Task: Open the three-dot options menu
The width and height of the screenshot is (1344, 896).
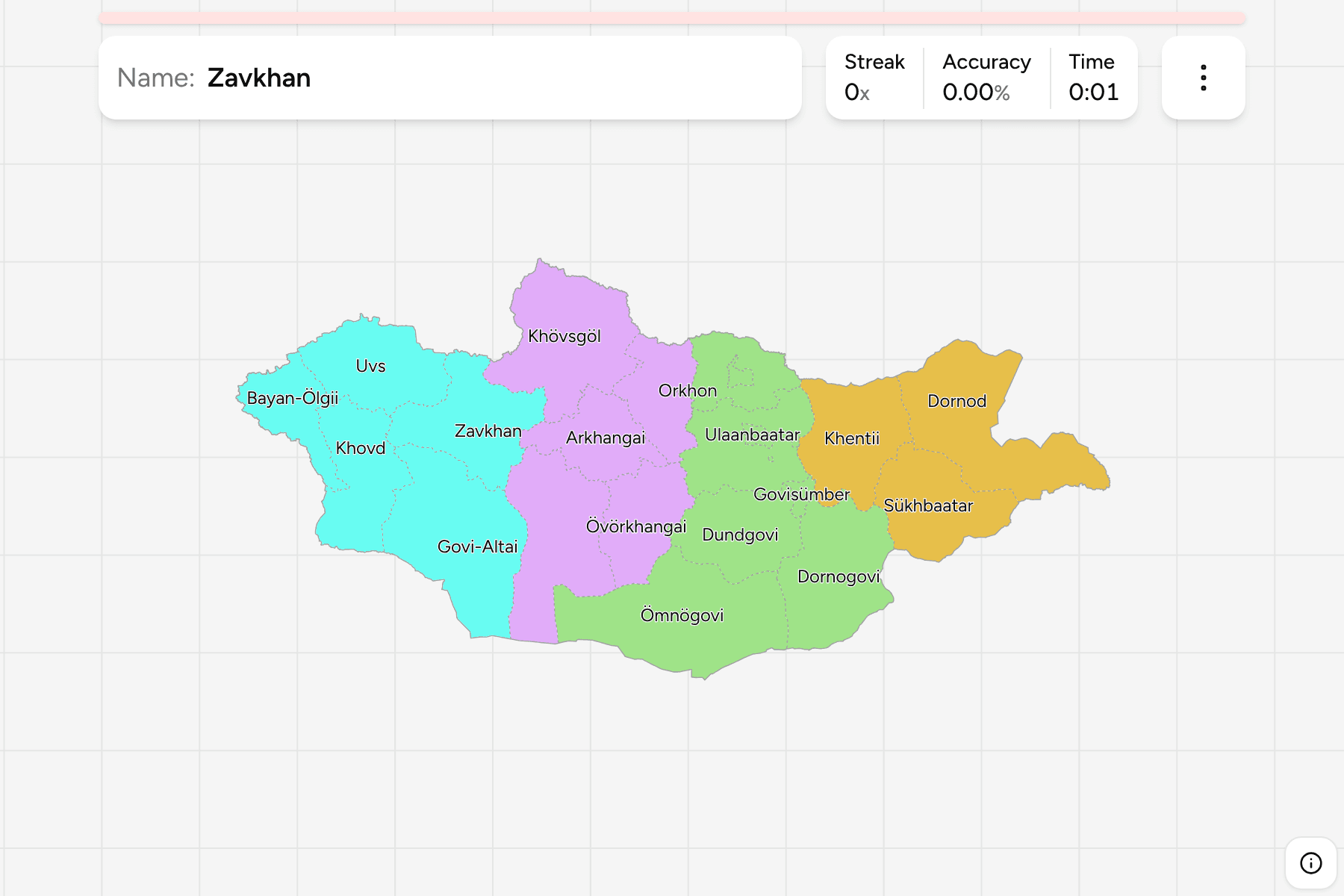Action: point(1203,78)
